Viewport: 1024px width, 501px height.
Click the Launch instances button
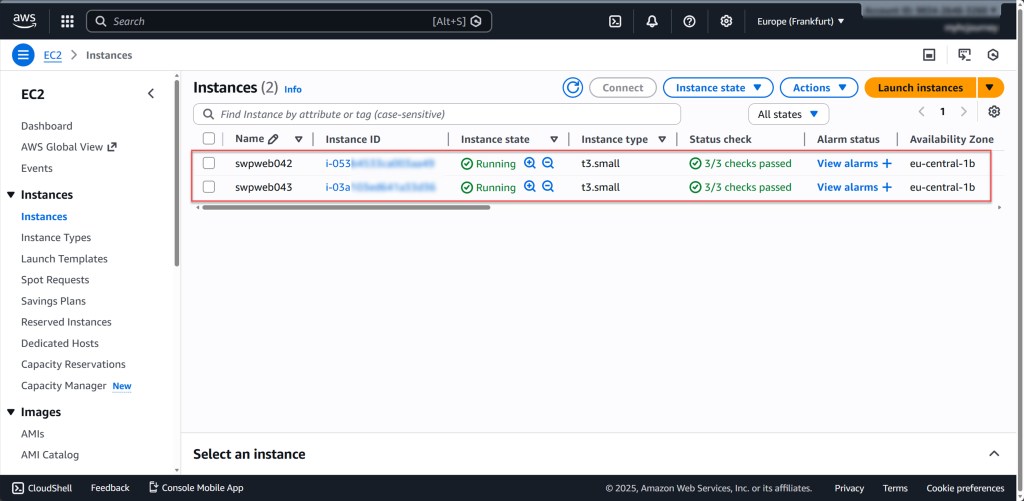click(920, 88)
